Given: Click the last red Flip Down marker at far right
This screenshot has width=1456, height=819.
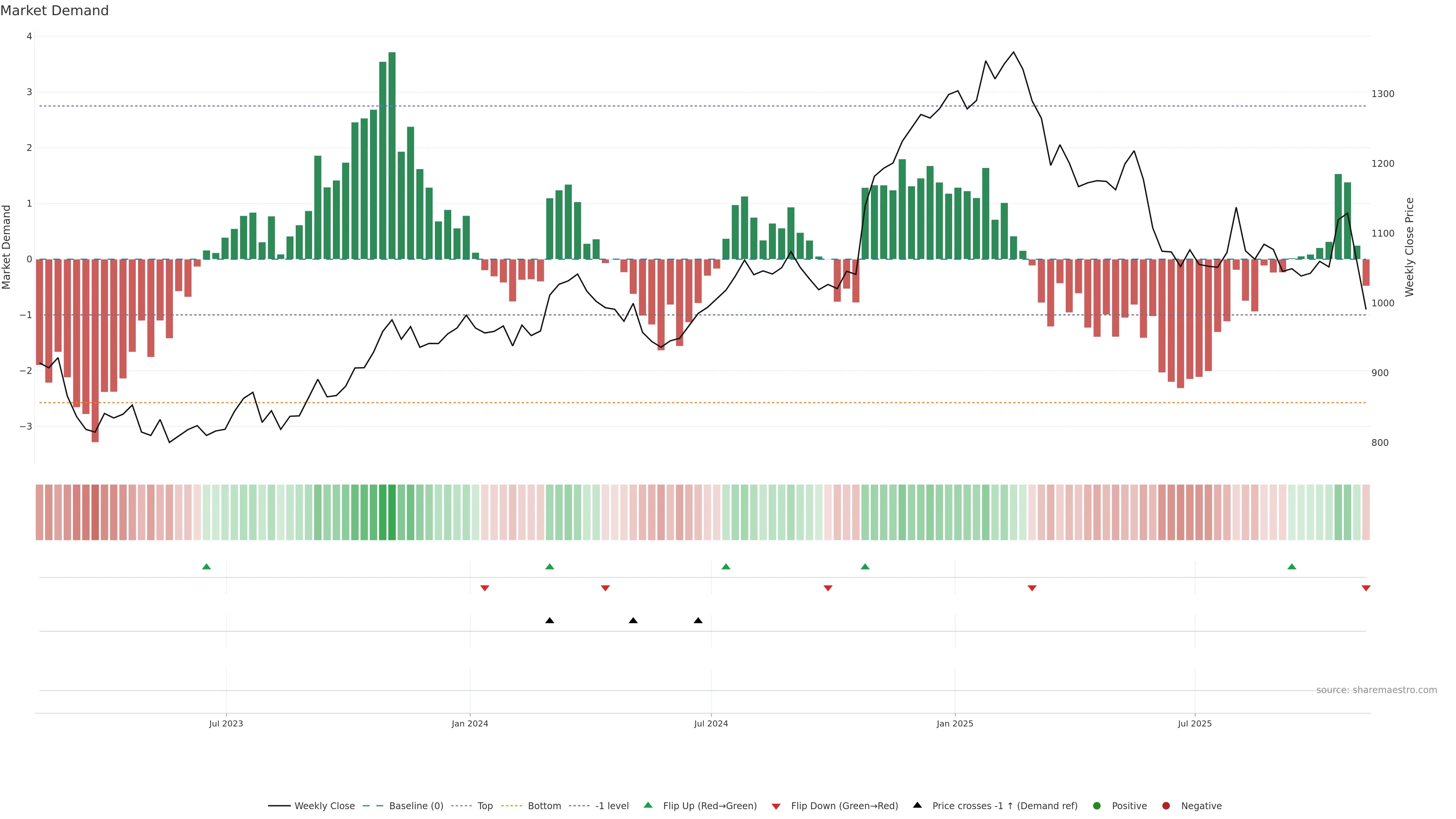Looking at the screenshot, I should (x=1366, y=588).
